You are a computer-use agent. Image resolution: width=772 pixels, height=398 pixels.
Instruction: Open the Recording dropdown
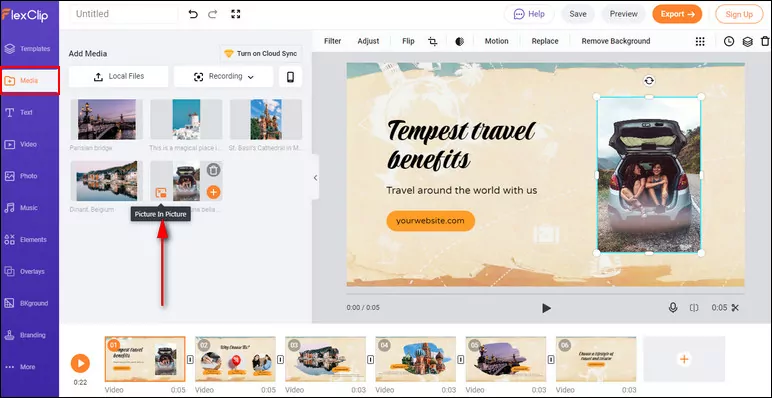224,77
